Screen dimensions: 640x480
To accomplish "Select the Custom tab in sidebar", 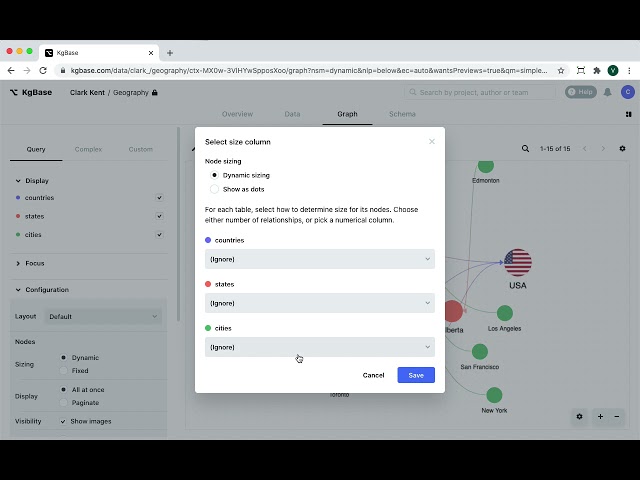I will click(x=140, y=149).
